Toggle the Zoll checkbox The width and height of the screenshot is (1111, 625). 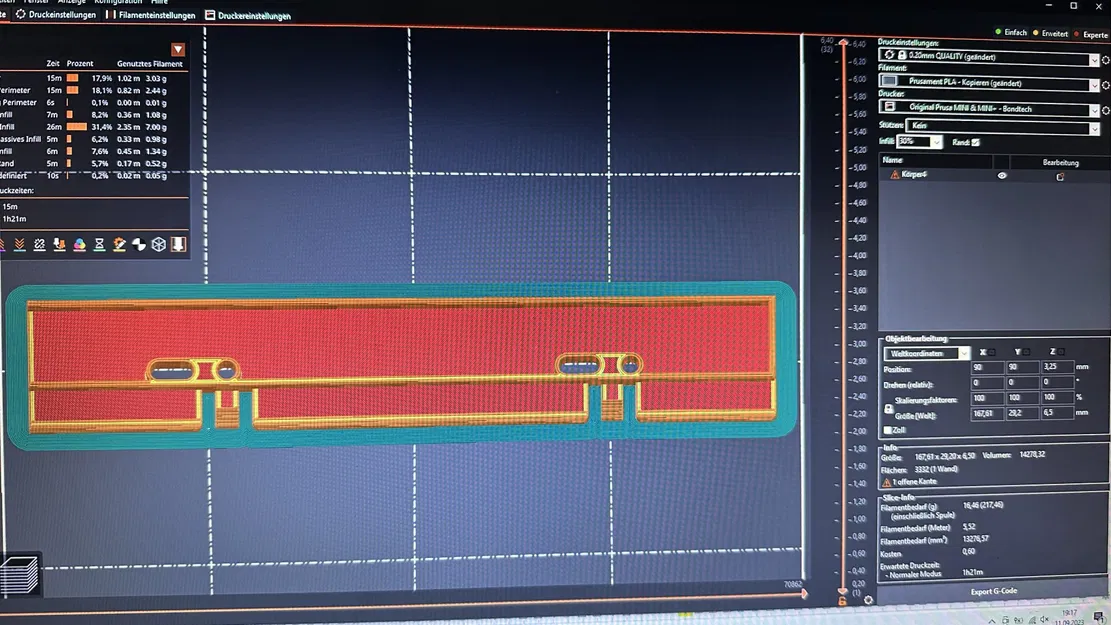point(888,430)
